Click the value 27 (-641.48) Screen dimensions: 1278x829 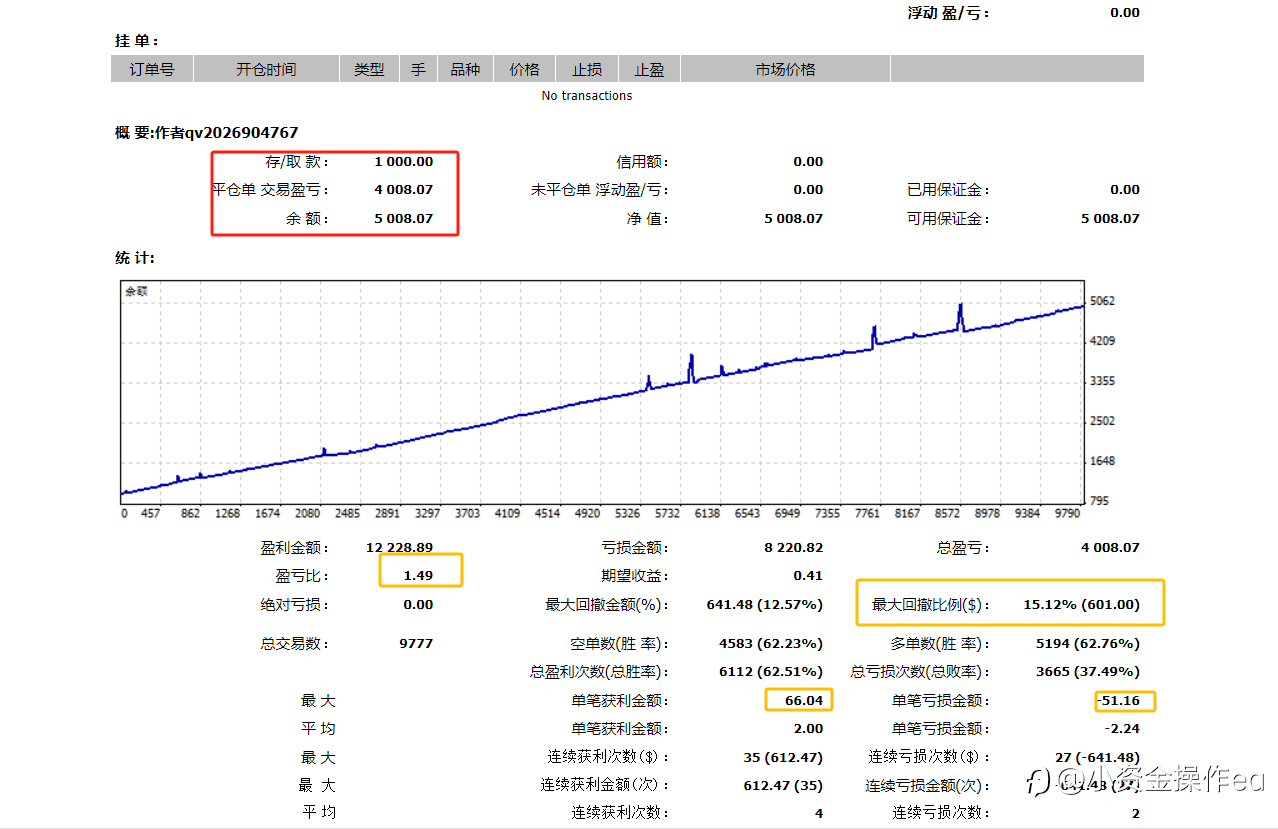[x=1097, y=757]
